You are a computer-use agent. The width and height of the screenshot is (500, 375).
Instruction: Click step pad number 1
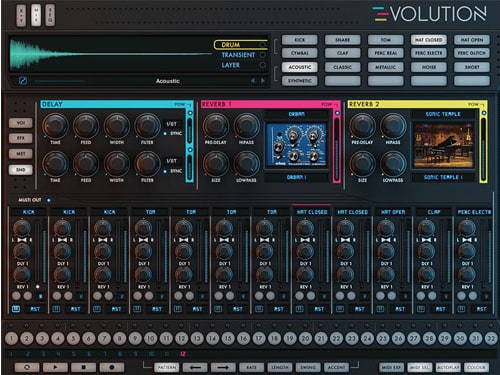click(12, 339)
